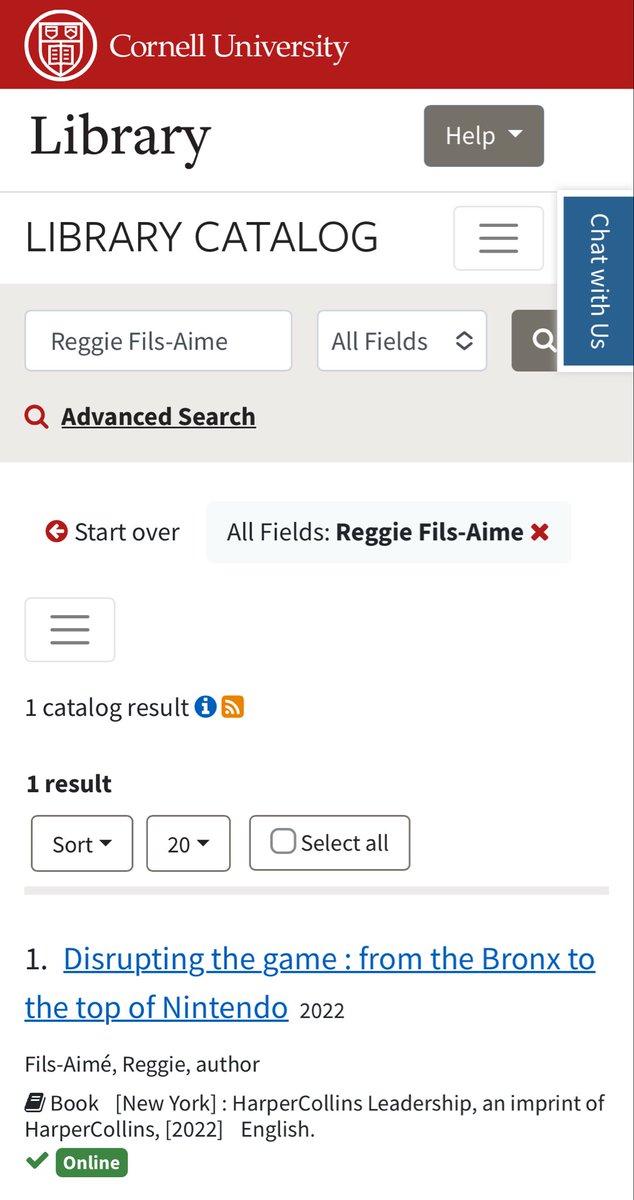The image size is (634, 1200).
Task: Open the LIBRARY CATALOG title link
Action: coord(202,238)
